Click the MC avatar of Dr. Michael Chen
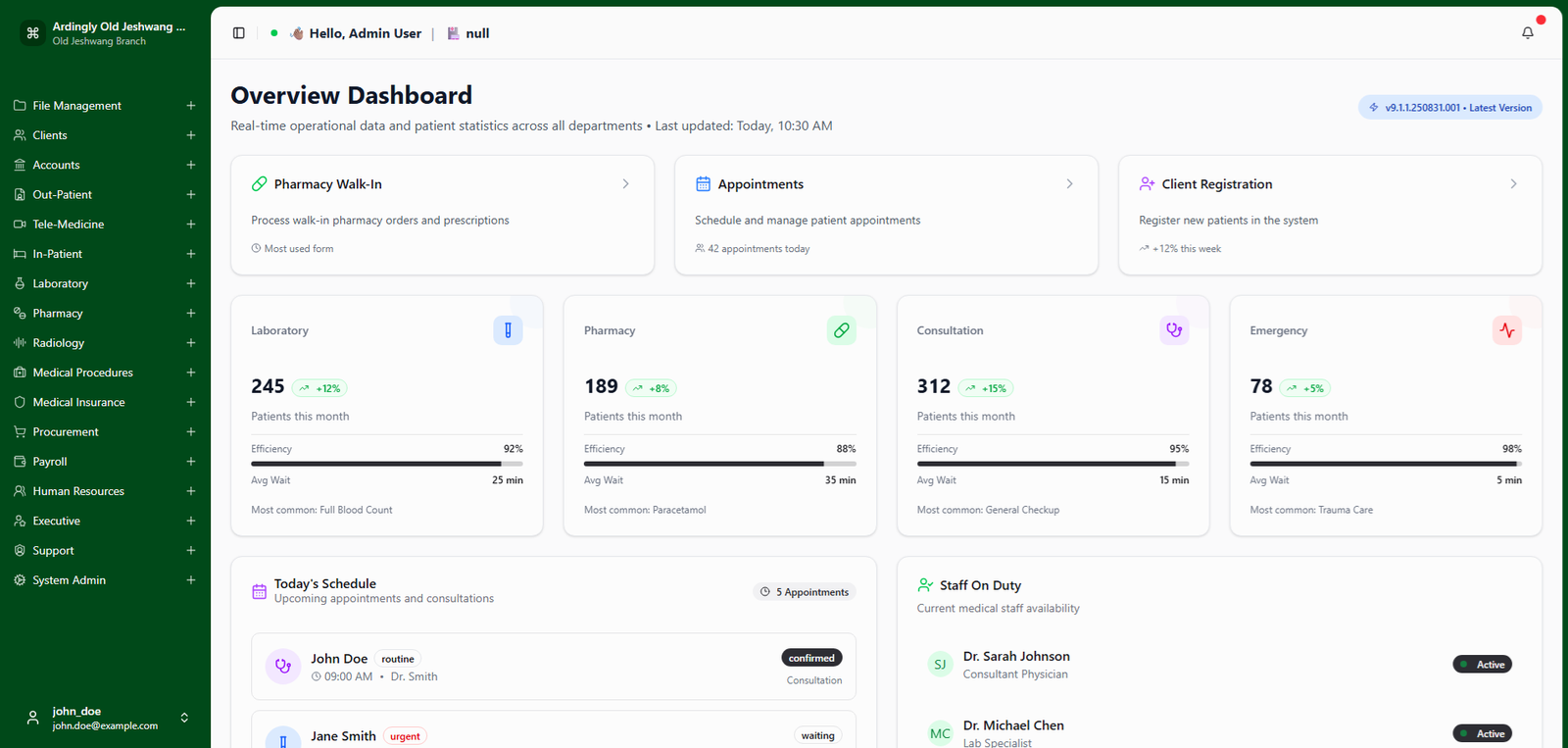 (940, 733)
